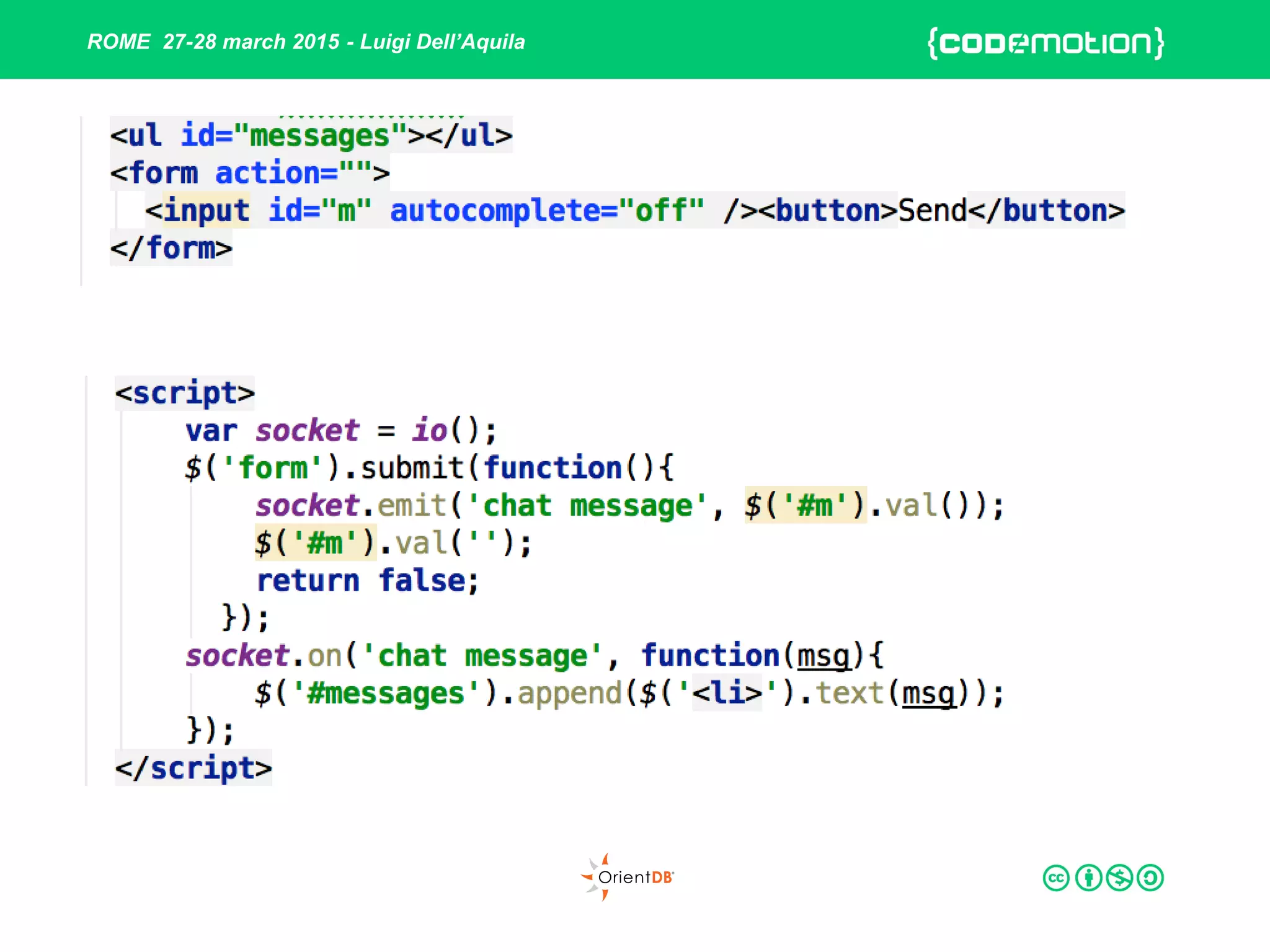This screenshot has height=952, width=1270.
Task: Click the Creative Commons CC icon
Action: pos(1056,878)
